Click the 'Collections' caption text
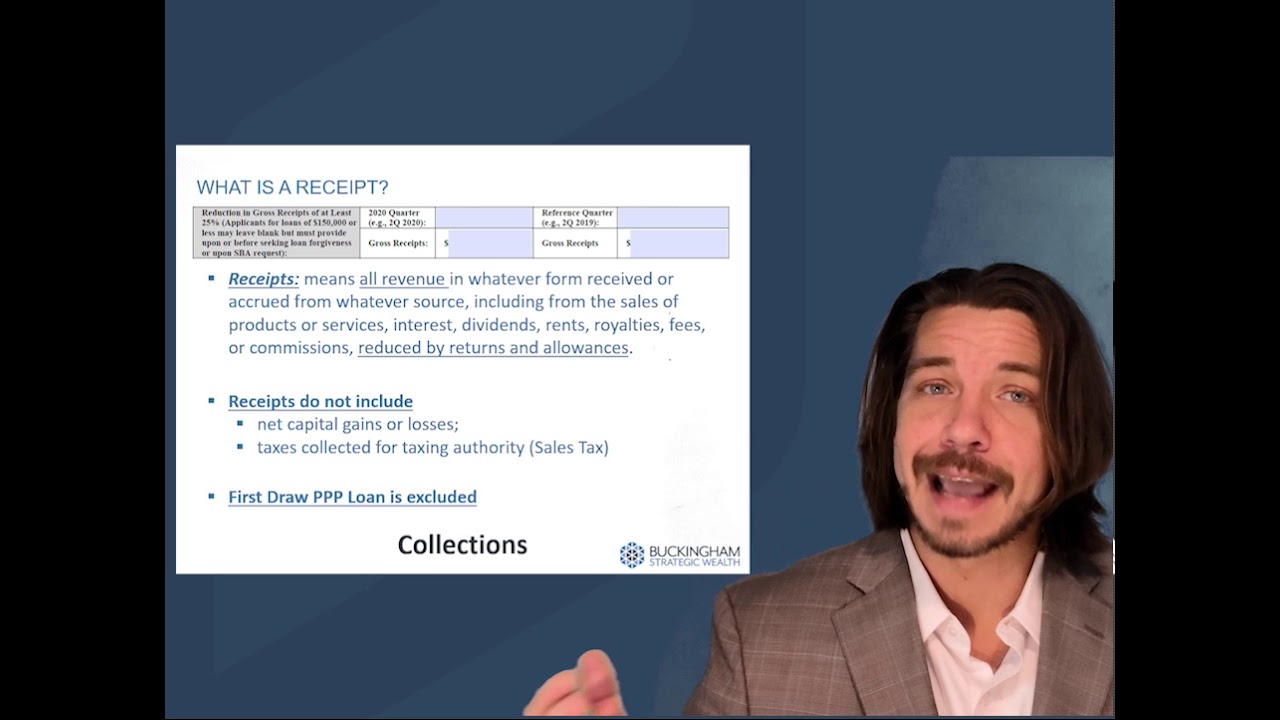 coord(462,545)
